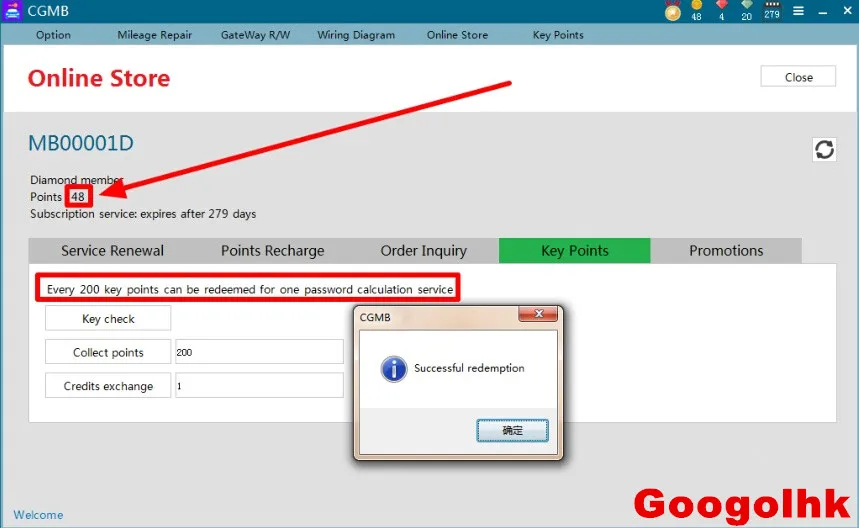This screenshot has width=859, height=528.
Task: Confirm the dialog with the 确定 button
Action: [512, 431]
